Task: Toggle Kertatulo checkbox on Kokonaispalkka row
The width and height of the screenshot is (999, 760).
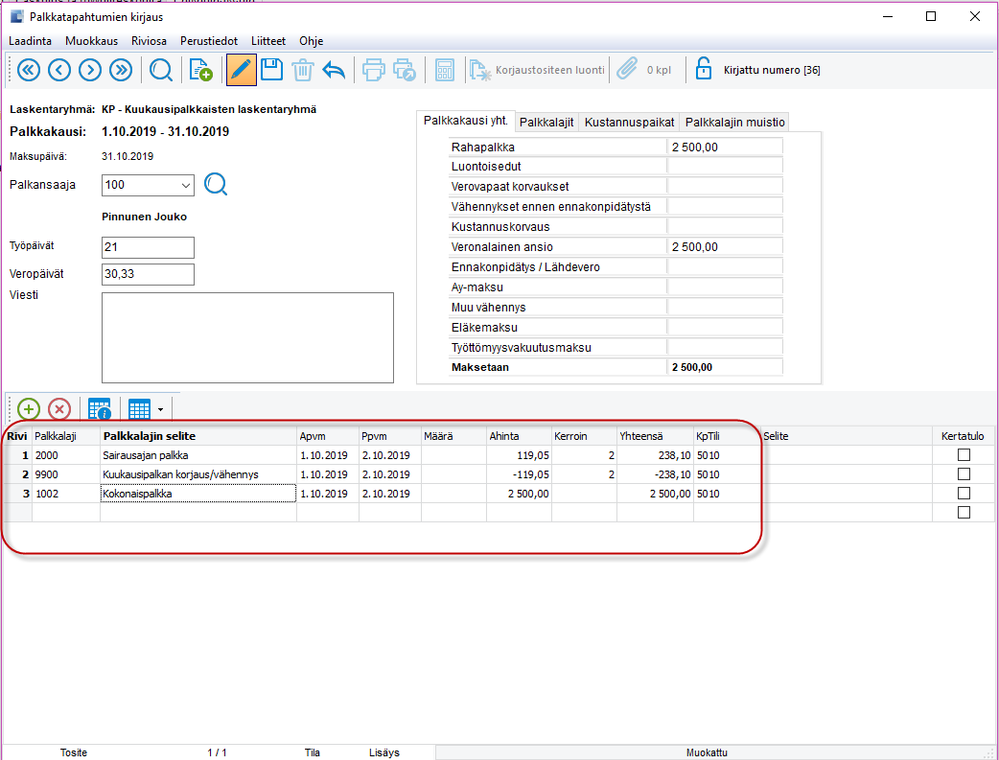Action: click(x=964, y=493)
